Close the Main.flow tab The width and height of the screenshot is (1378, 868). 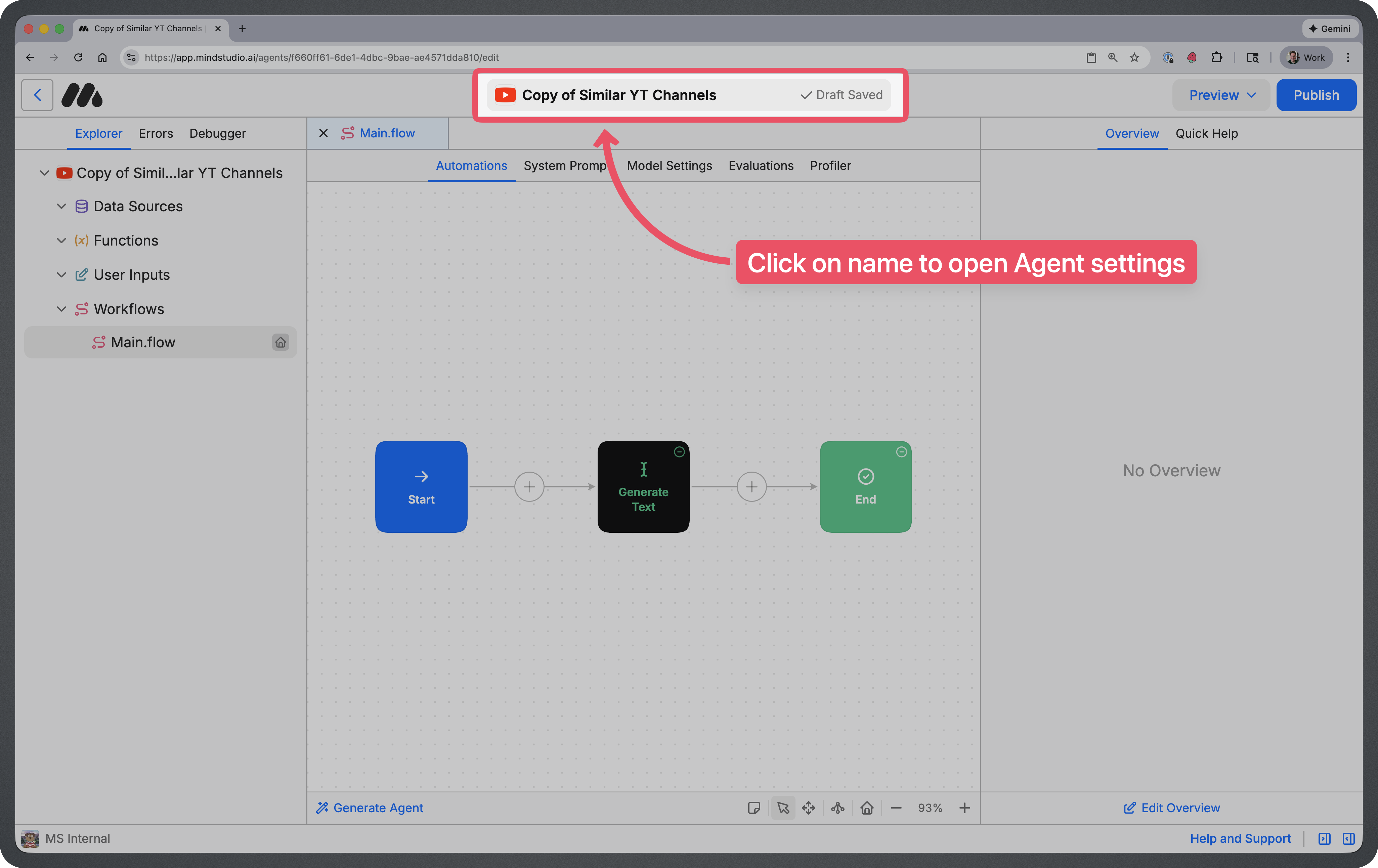point(323,133)
